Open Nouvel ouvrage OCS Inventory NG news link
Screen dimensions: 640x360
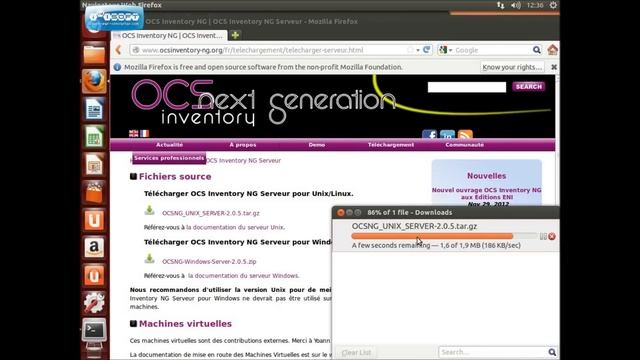point(487,193)
